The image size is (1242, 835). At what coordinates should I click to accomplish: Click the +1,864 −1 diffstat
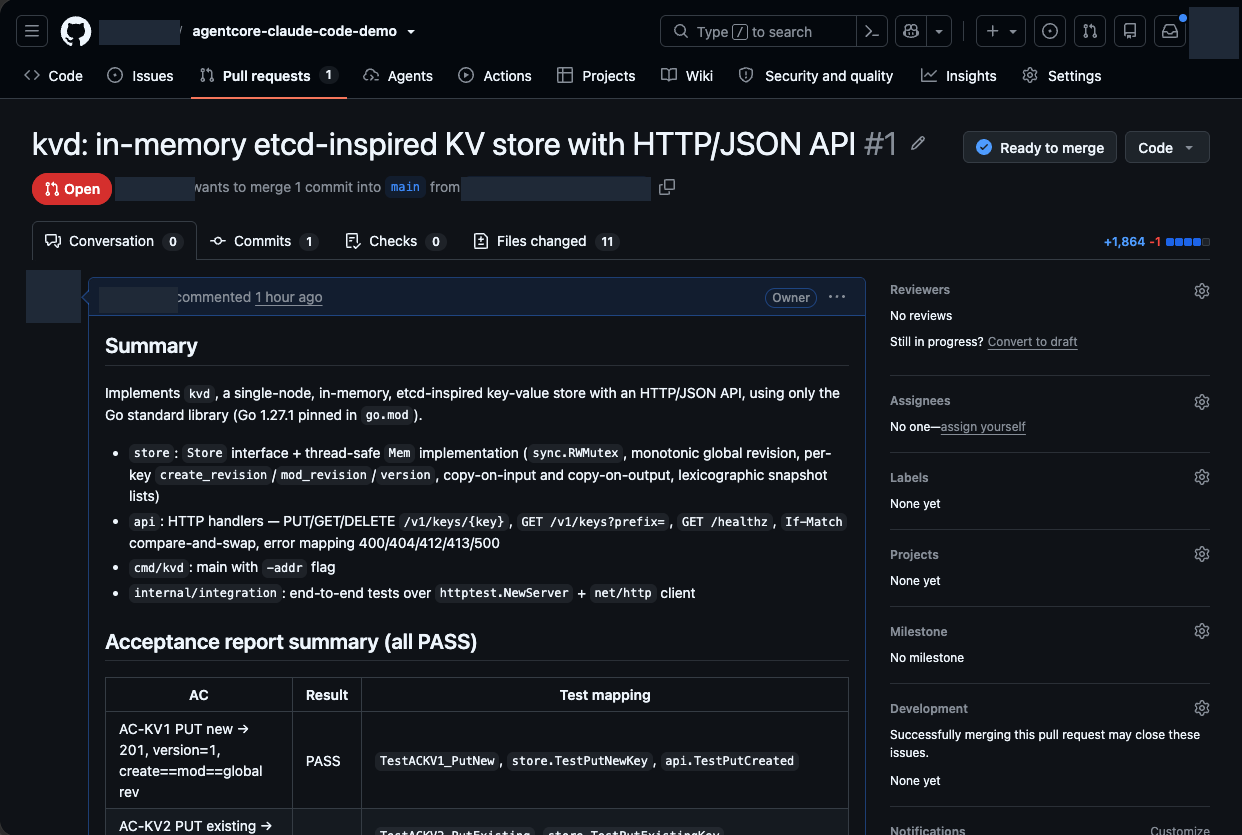pos(1156,242)
